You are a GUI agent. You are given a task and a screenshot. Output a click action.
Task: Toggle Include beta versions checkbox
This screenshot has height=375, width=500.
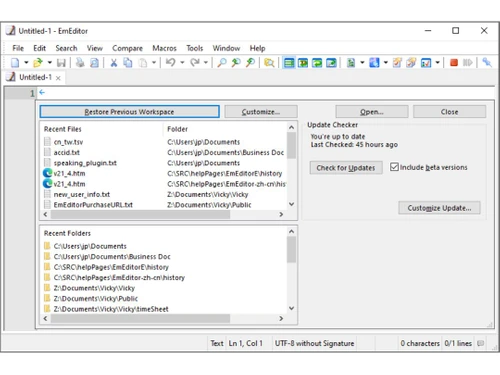pyautogui.click(x=394, y=167)
